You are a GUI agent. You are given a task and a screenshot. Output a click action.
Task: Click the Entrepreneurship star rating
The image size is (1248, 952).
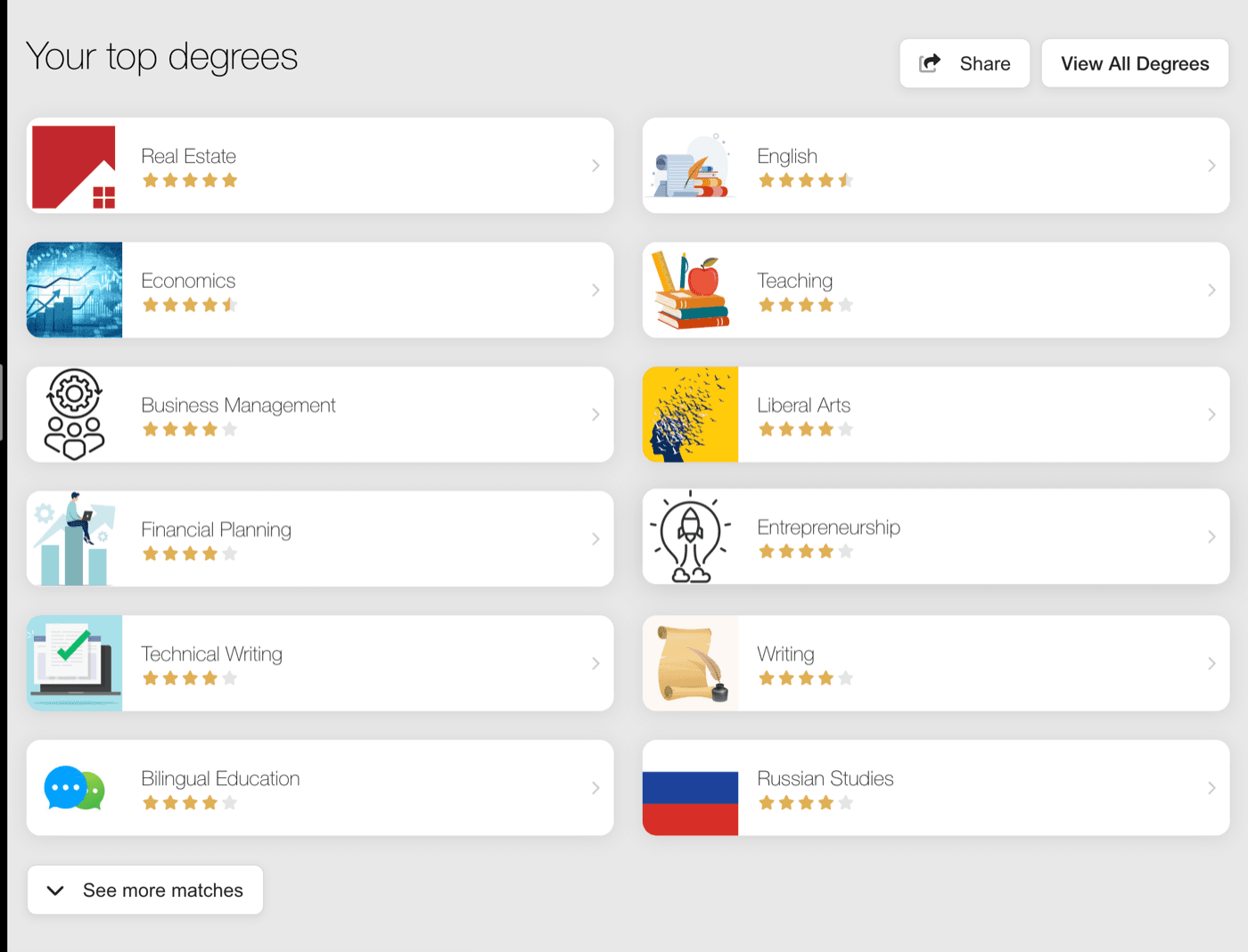pos(806,551)
